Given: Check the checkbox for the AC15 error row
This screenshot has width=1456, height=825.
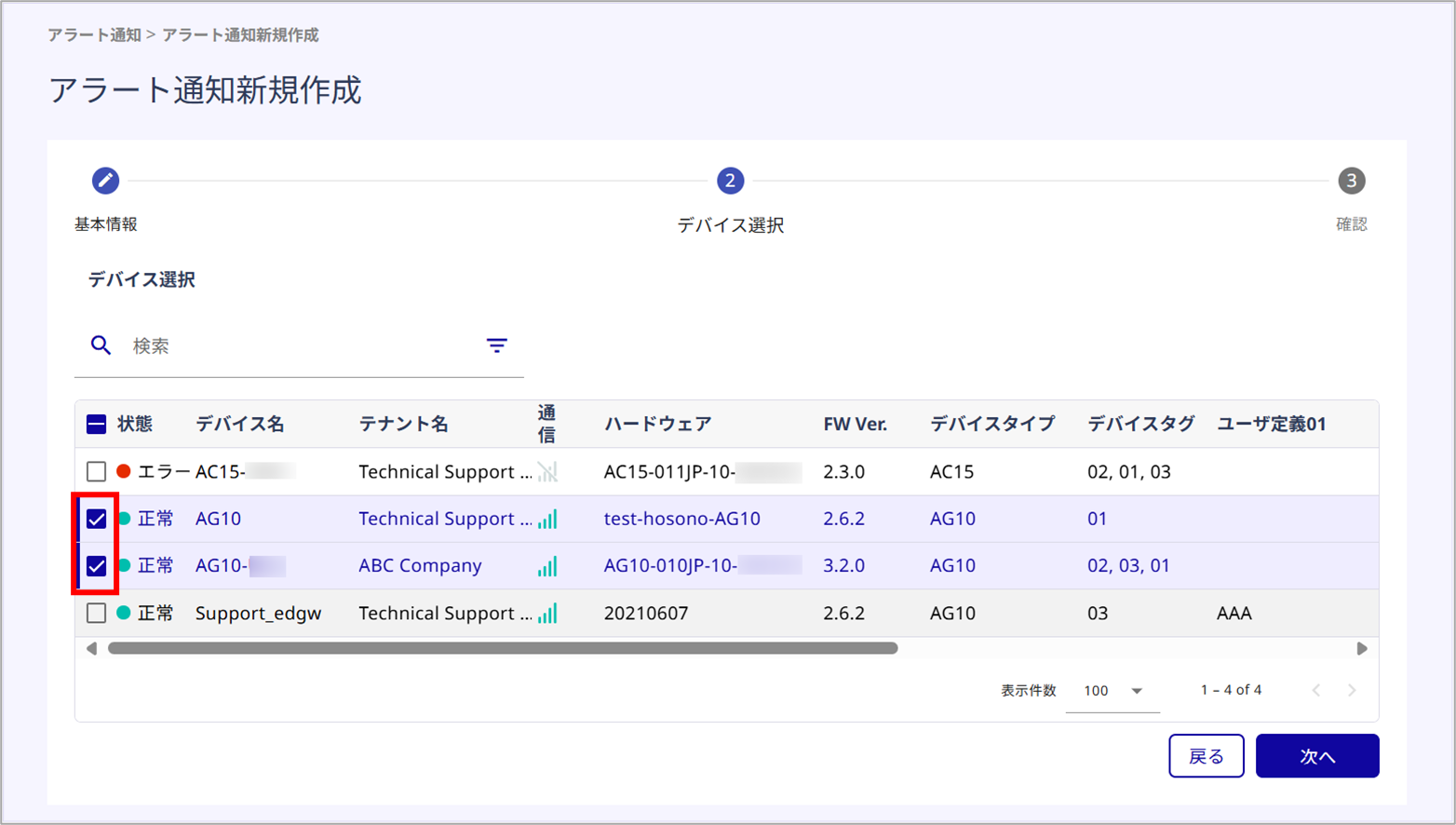Looking at the screenshot, I should pos(96,472).
